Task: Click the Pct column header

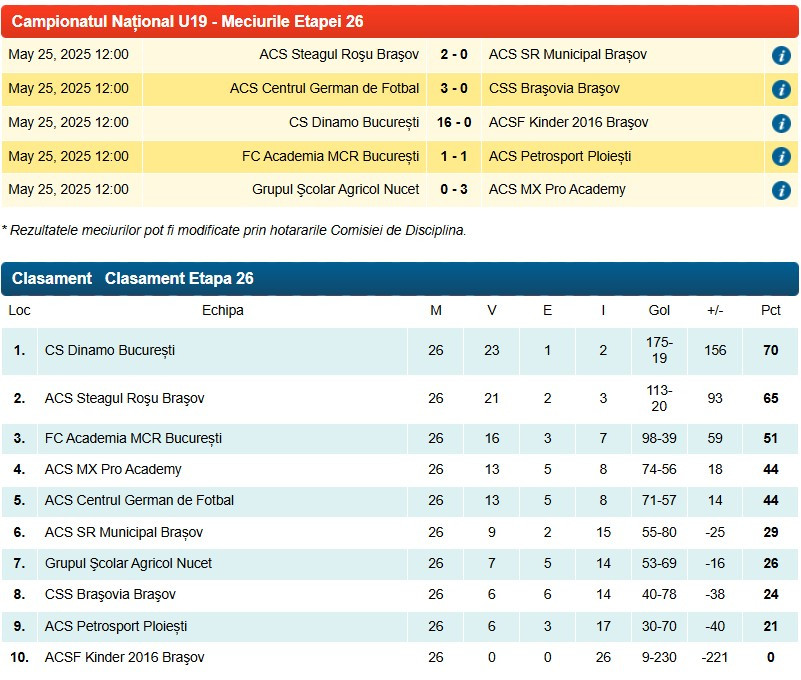Action: (770, 311)
